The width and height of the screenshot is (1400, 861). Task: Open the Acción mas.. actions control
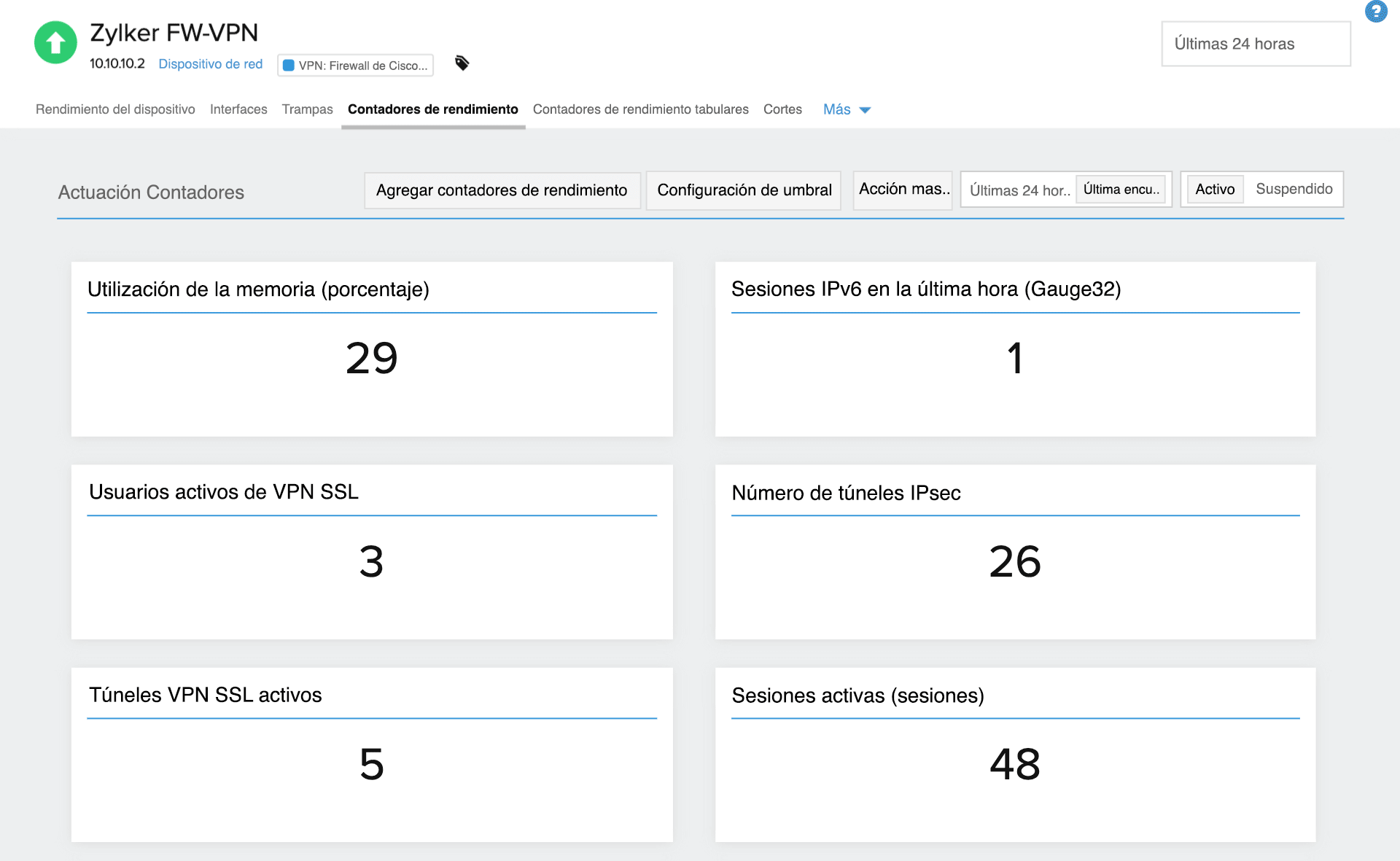(903, 190)
